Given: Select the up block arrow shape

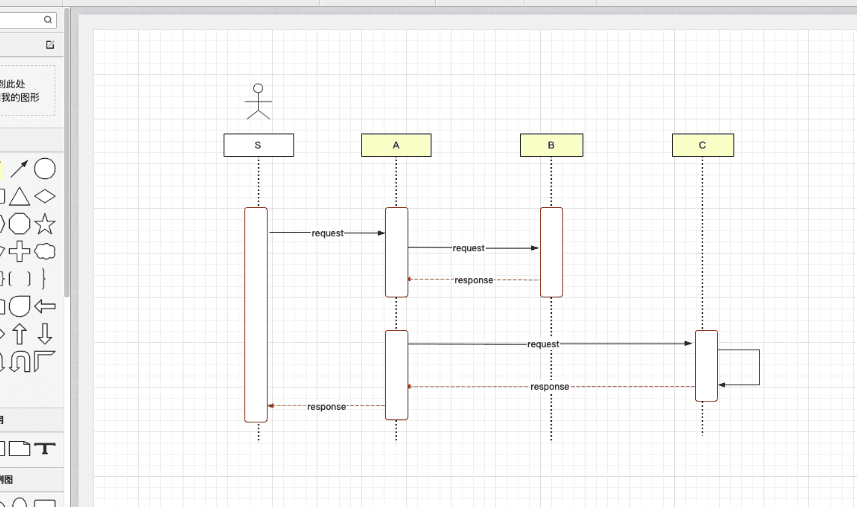Looking at the screenshot, I should click(20, 334).
